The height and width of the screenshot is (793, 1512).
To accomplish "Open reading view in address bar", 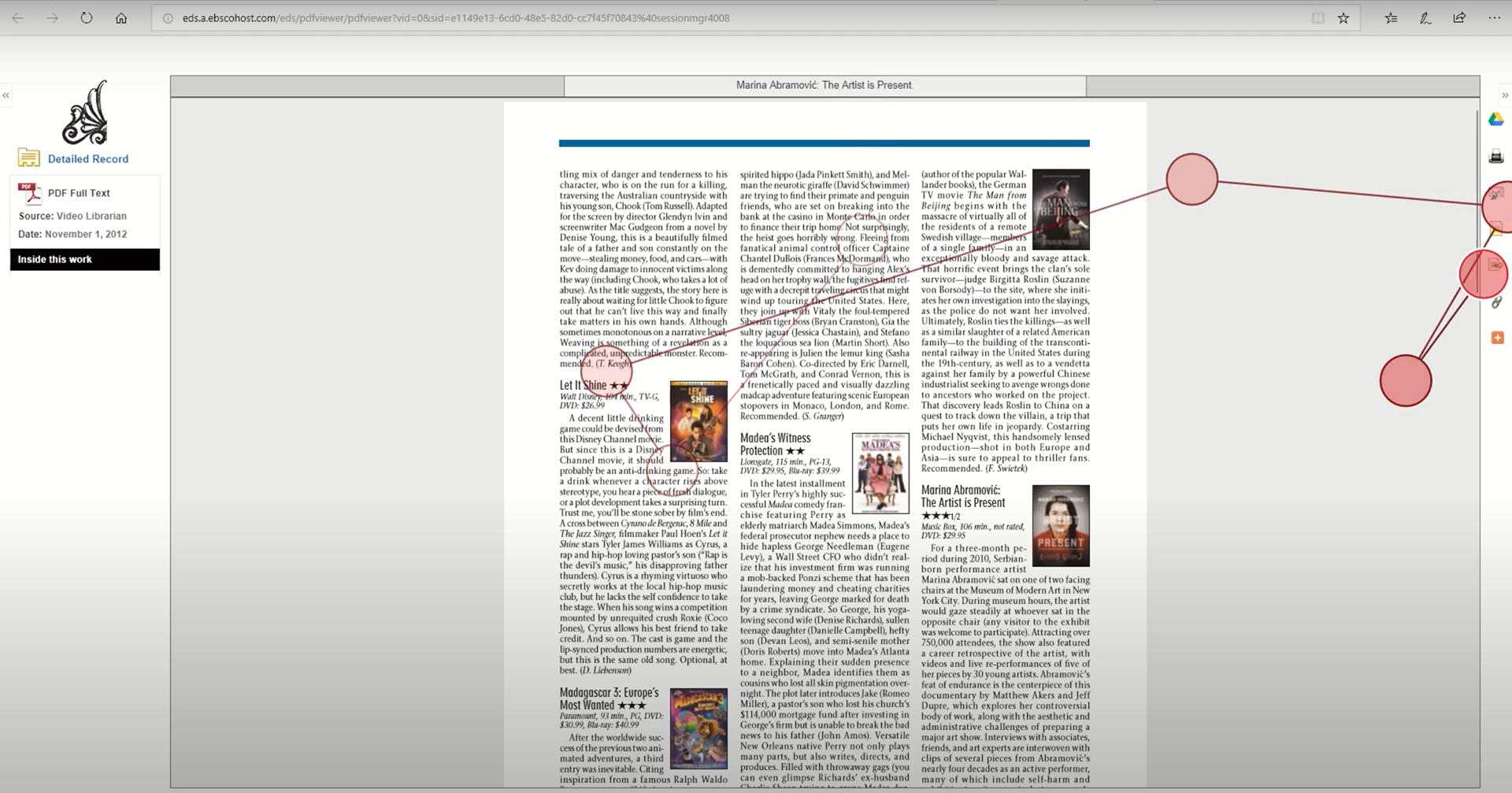I will click(x=1317, y=18).
